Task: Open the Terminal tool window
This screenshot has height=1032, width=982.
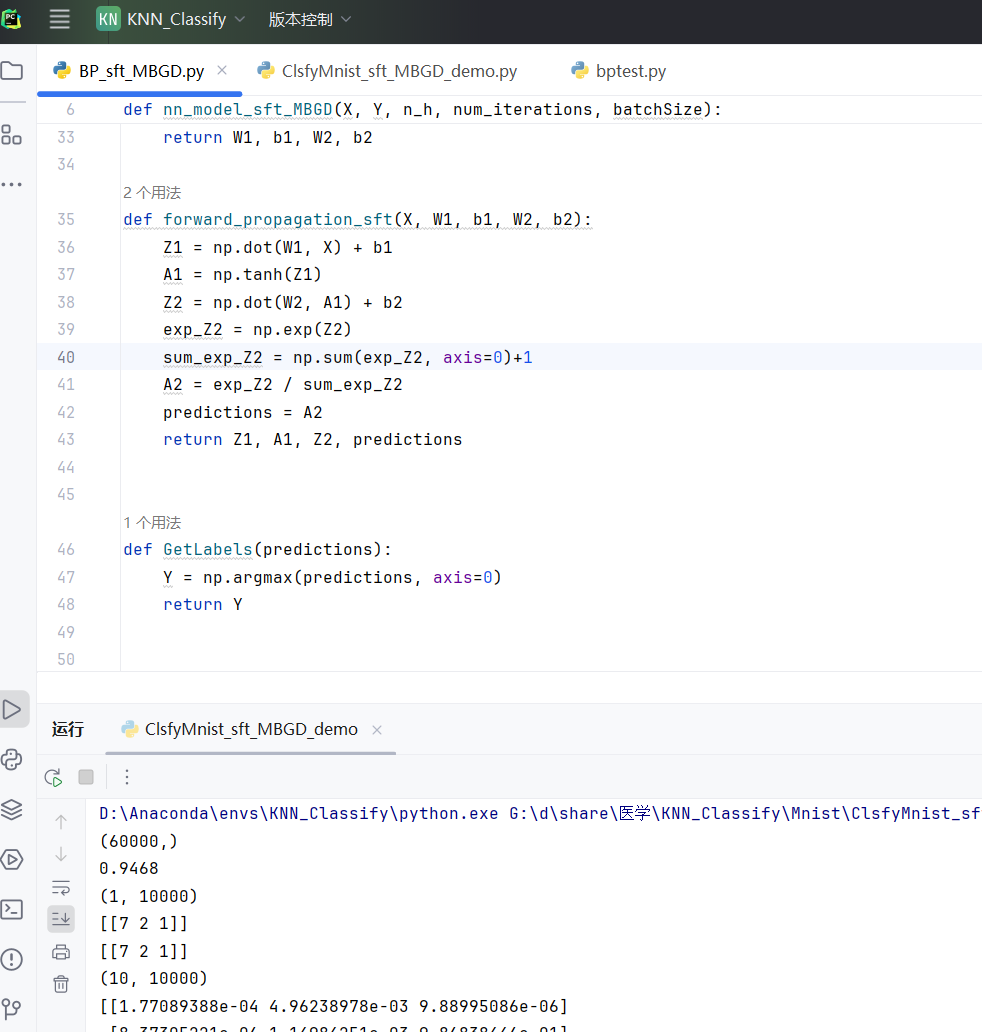Action: point(12,909)
